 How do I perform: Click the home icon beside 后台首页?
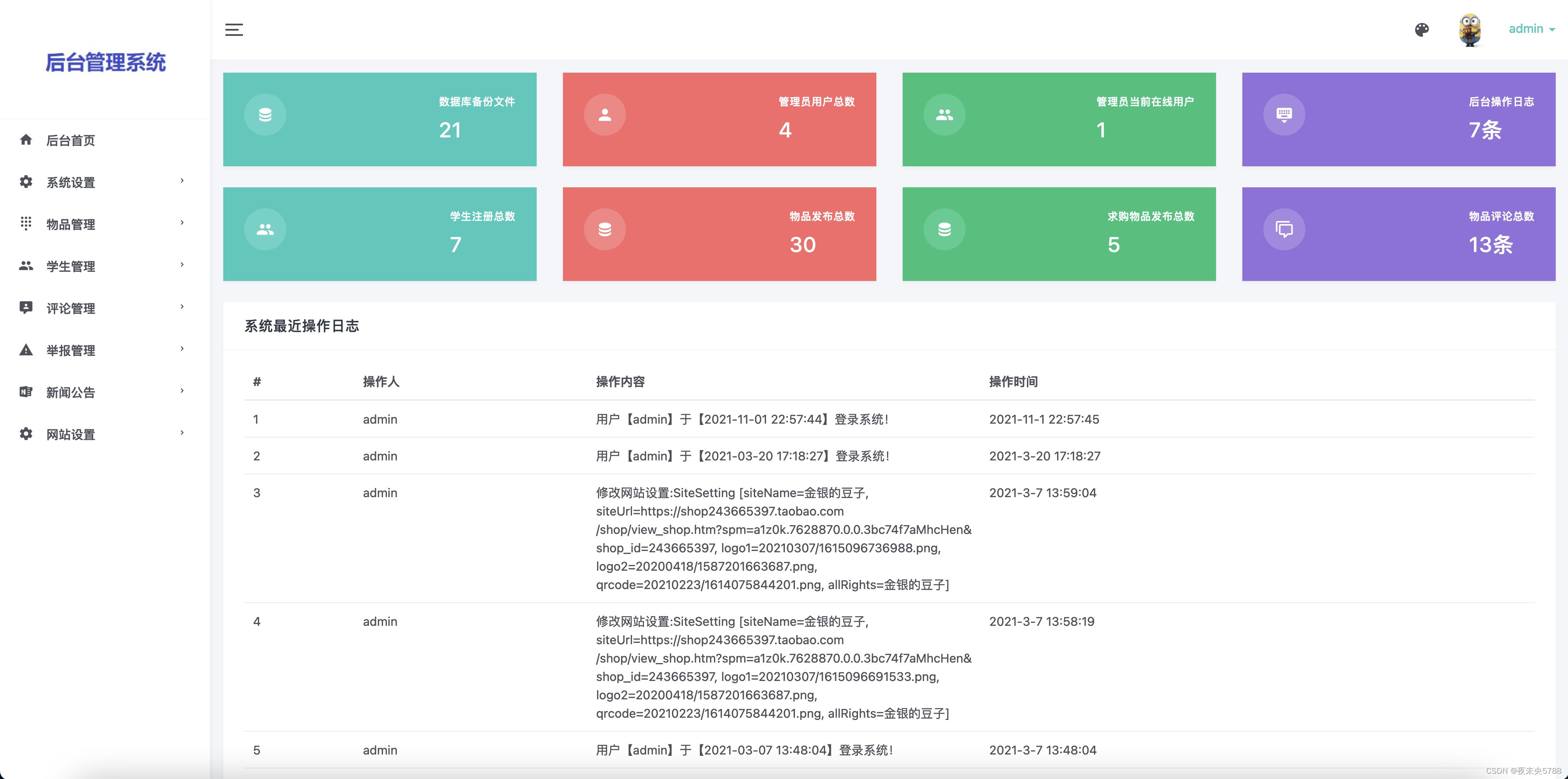click(25, 140)
